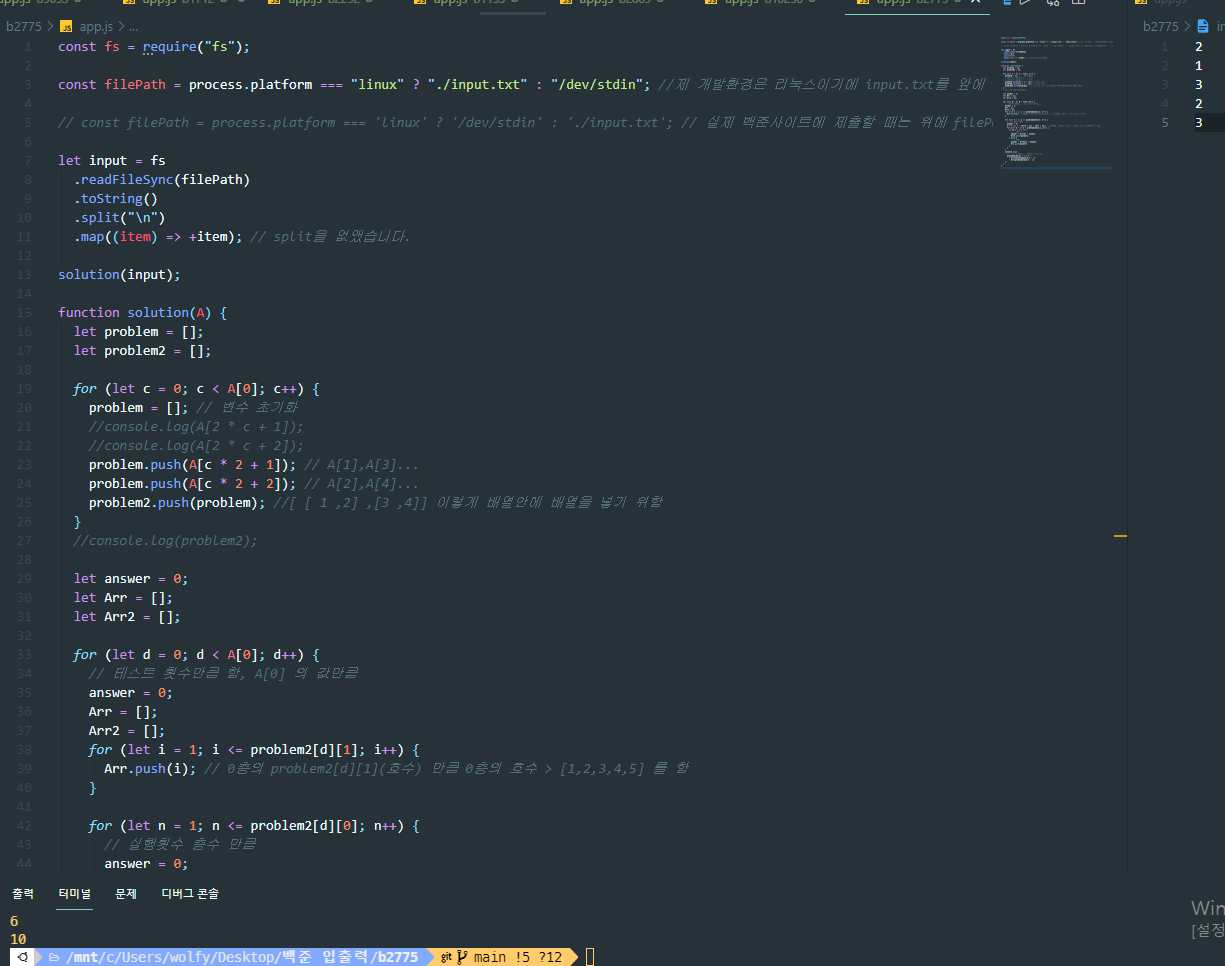
Task: Click the 'let problem2 = [];' line
Action: pos(142,350)
